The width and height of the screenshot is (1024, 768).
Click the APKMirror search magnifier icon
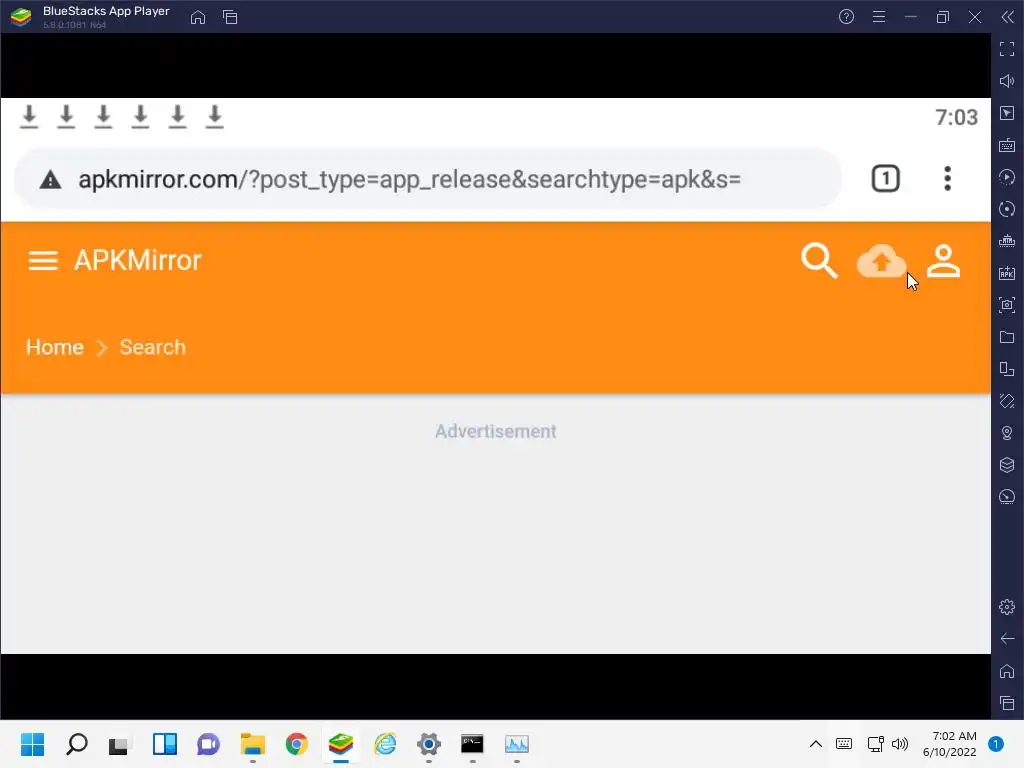(819, 261)
